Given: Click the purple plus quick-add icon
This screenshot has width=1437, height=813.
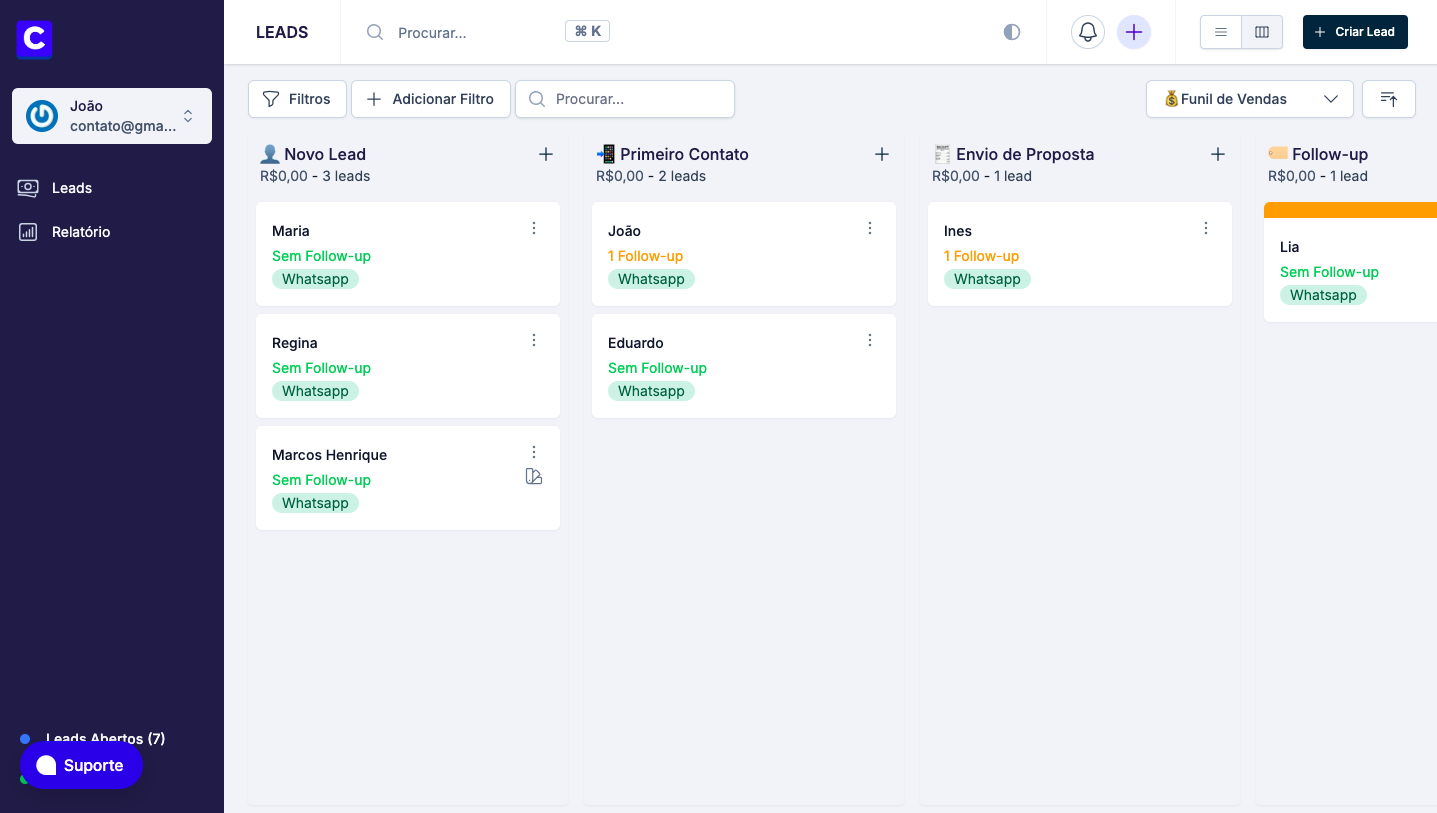Looking at the screenshot, I should pyautogui.click(x=1133, y=32).
